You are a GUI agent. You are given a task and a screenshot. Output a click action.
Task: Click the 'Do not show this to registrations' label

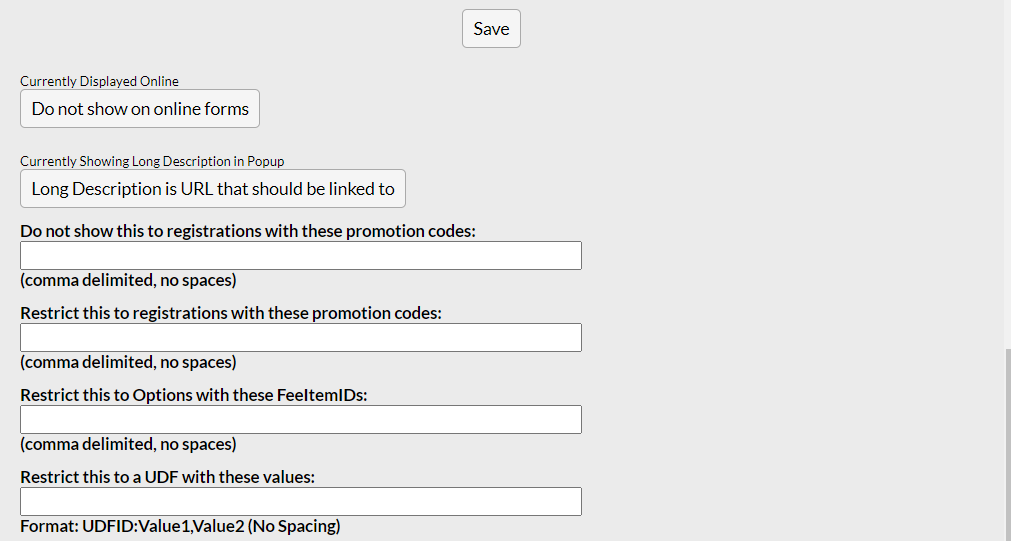(247, 231)
